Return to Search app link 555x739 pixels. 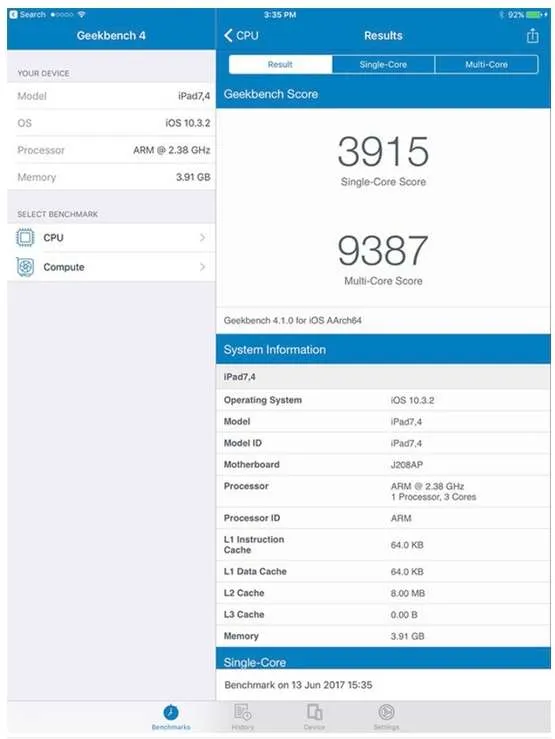point(28,15)
